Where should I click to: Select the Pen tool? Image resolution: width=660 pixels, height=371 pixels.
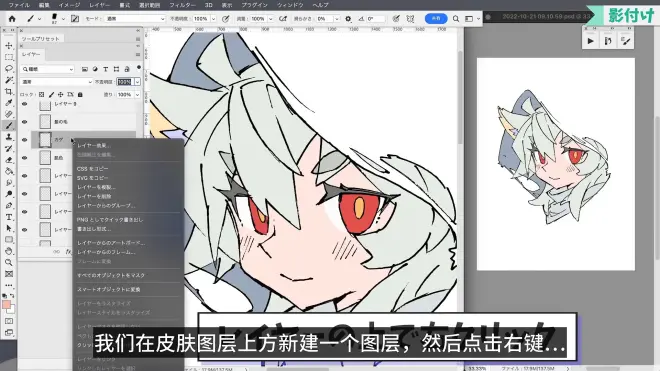[x=8, y=206]
